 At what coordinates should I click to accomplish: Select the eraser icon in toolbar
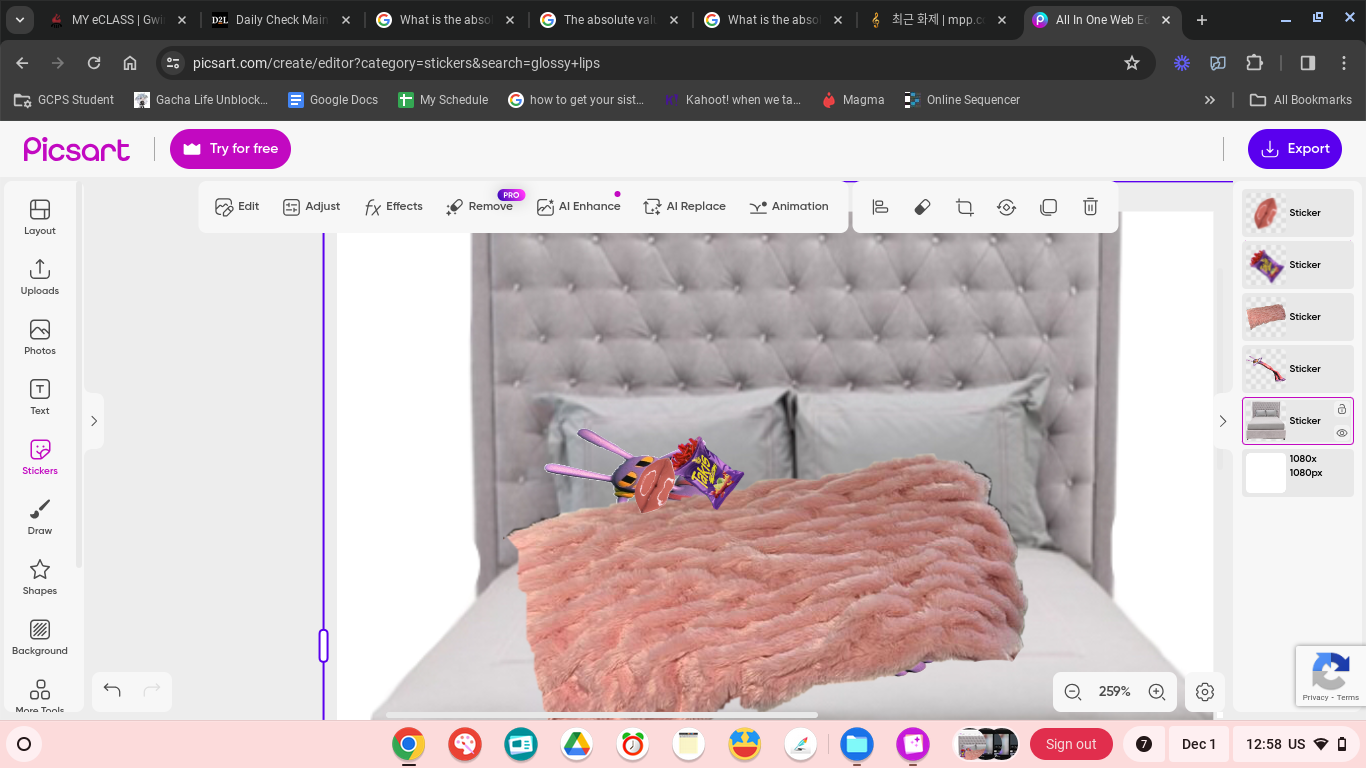[922, 207]
